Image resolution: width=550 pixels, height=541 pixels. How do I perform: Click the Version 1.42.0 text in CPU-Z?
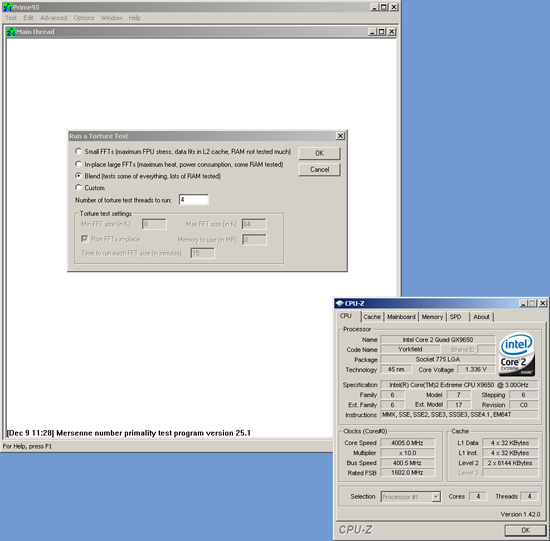click(x=520, y=514)
